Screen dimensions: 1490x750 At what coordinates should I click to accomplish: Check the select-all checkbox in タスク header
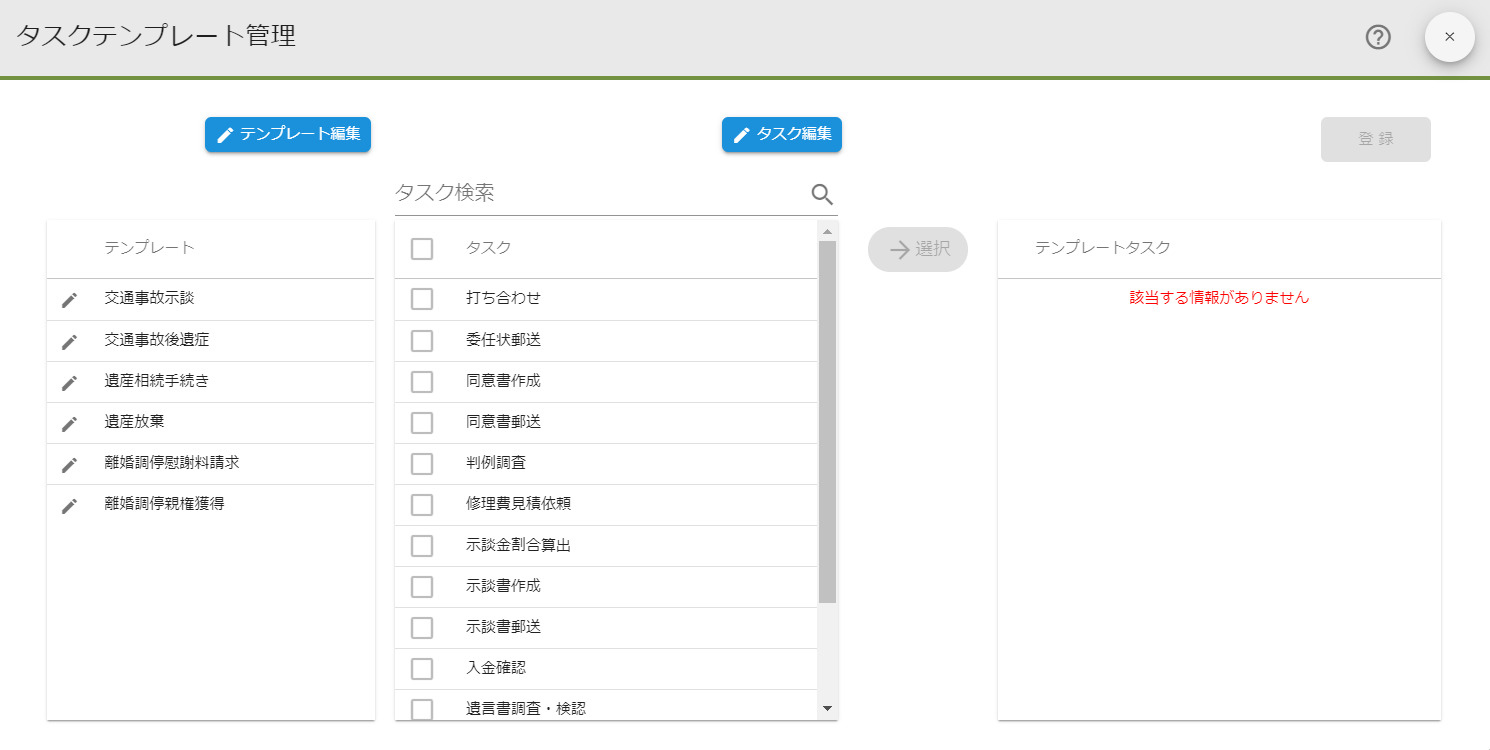[x=421, y=249]
